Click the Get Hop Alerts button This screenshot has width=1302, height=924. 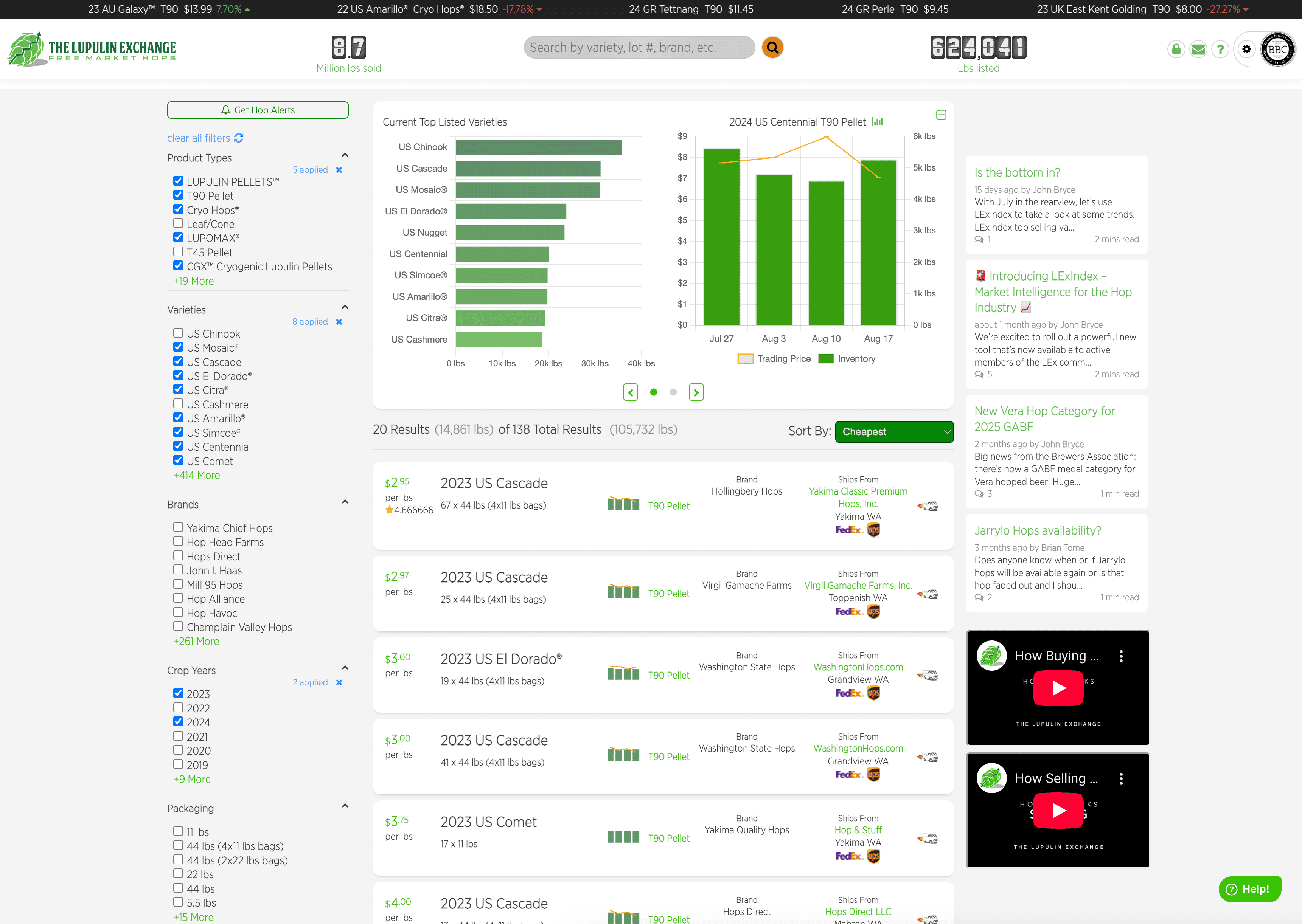(x=257, y=110)
